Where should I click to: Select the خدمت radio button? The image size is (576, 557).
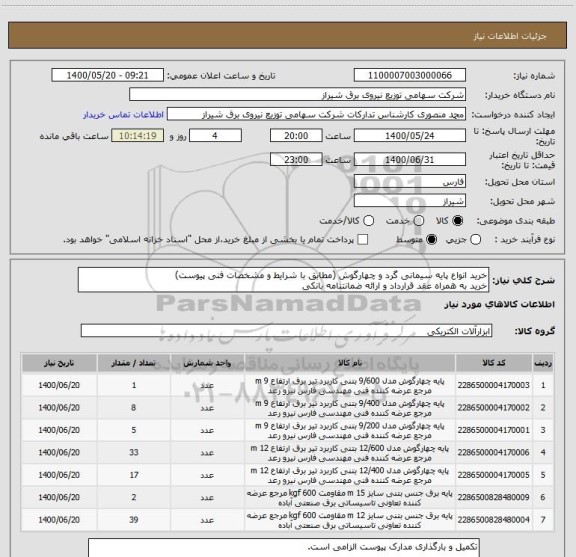coord(419,221)
